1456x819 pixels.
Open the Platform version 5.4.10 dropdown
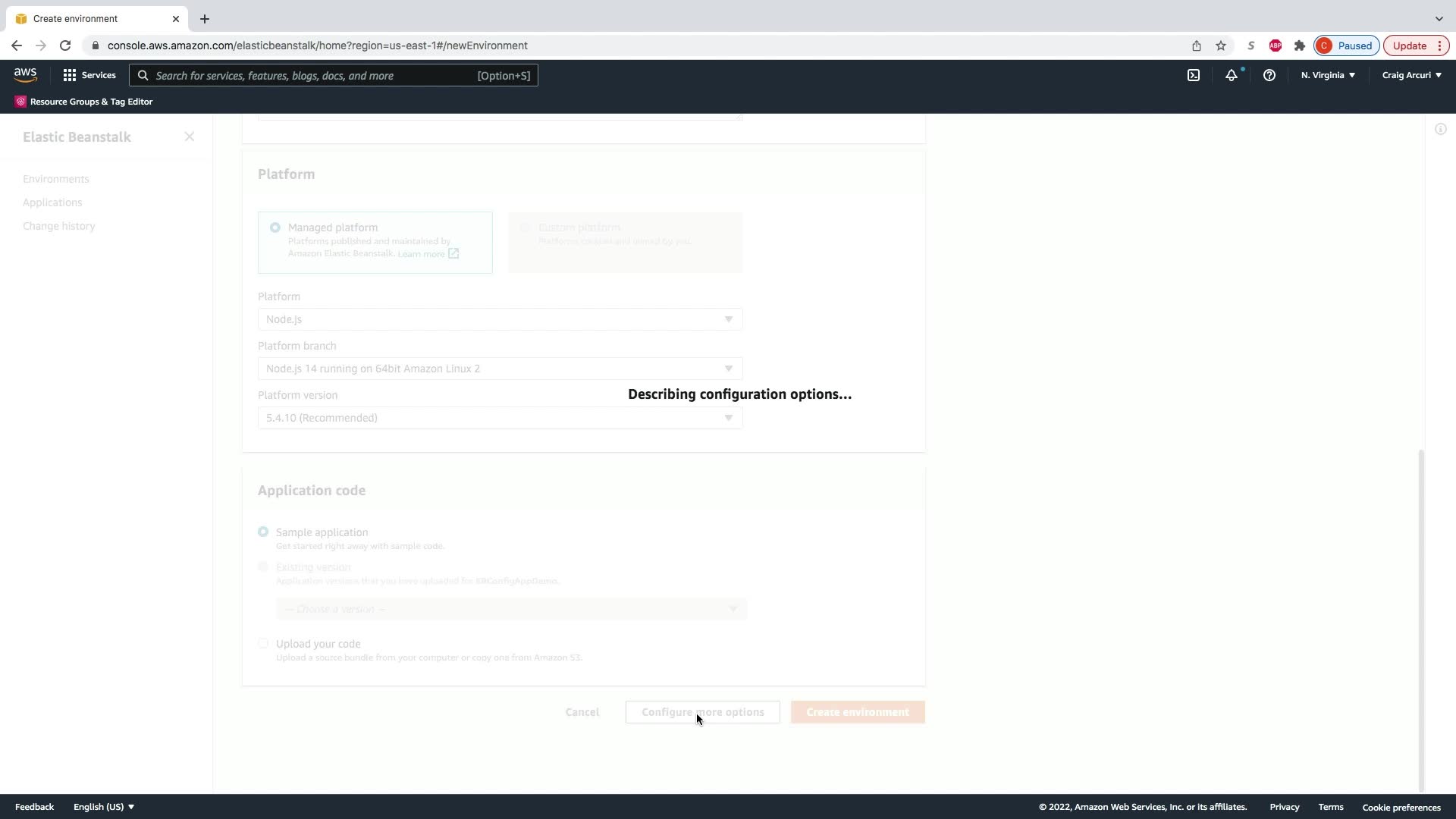[x=500, y=418]
